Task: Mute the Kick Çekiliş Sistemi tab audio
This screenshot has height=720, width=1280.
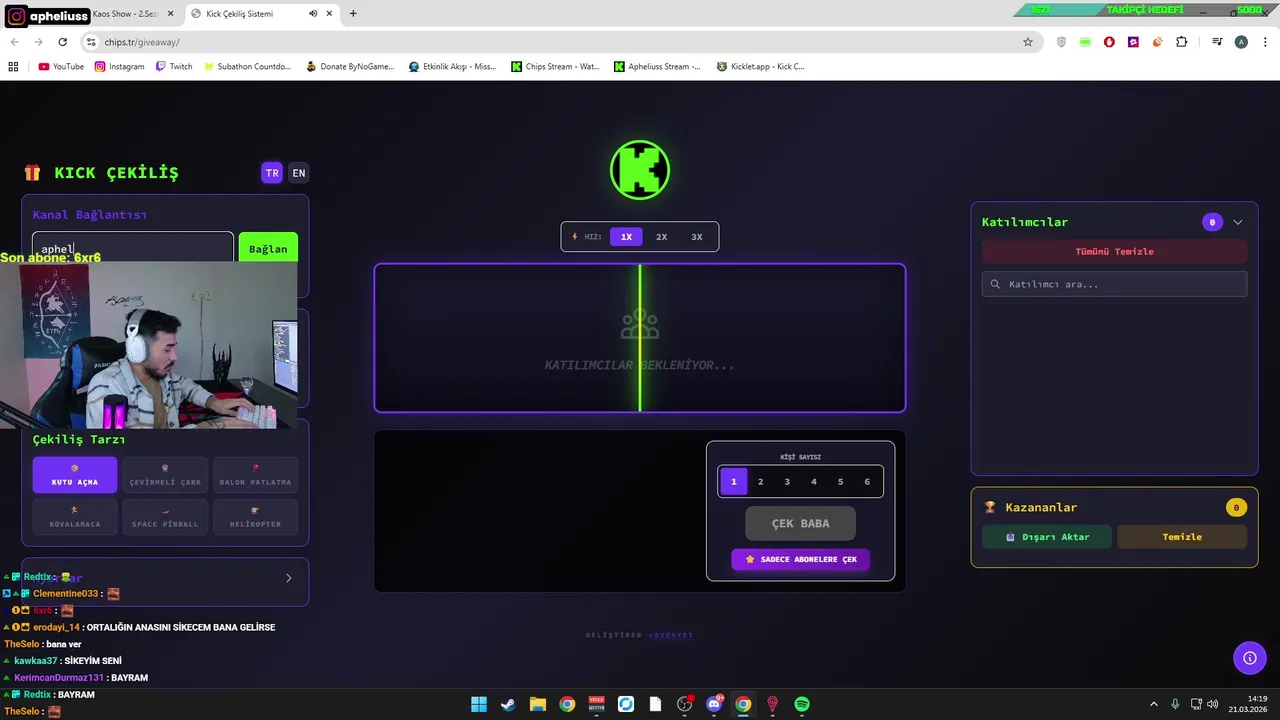Action: [x=313, y=14]
